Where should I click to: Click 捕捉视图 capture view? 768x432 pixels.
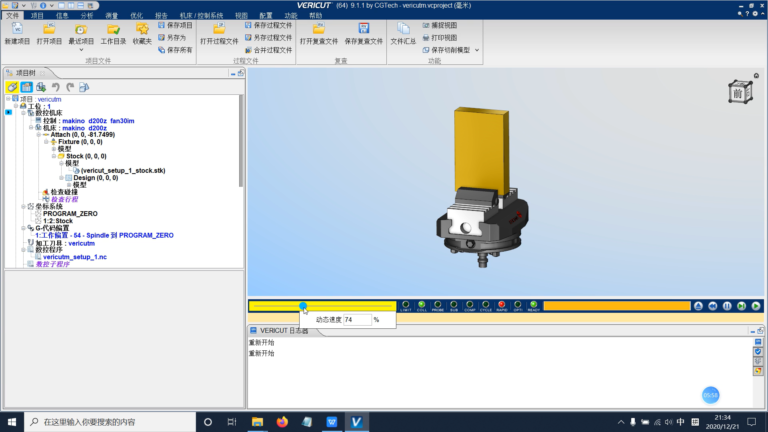click(x=440, y=25)
